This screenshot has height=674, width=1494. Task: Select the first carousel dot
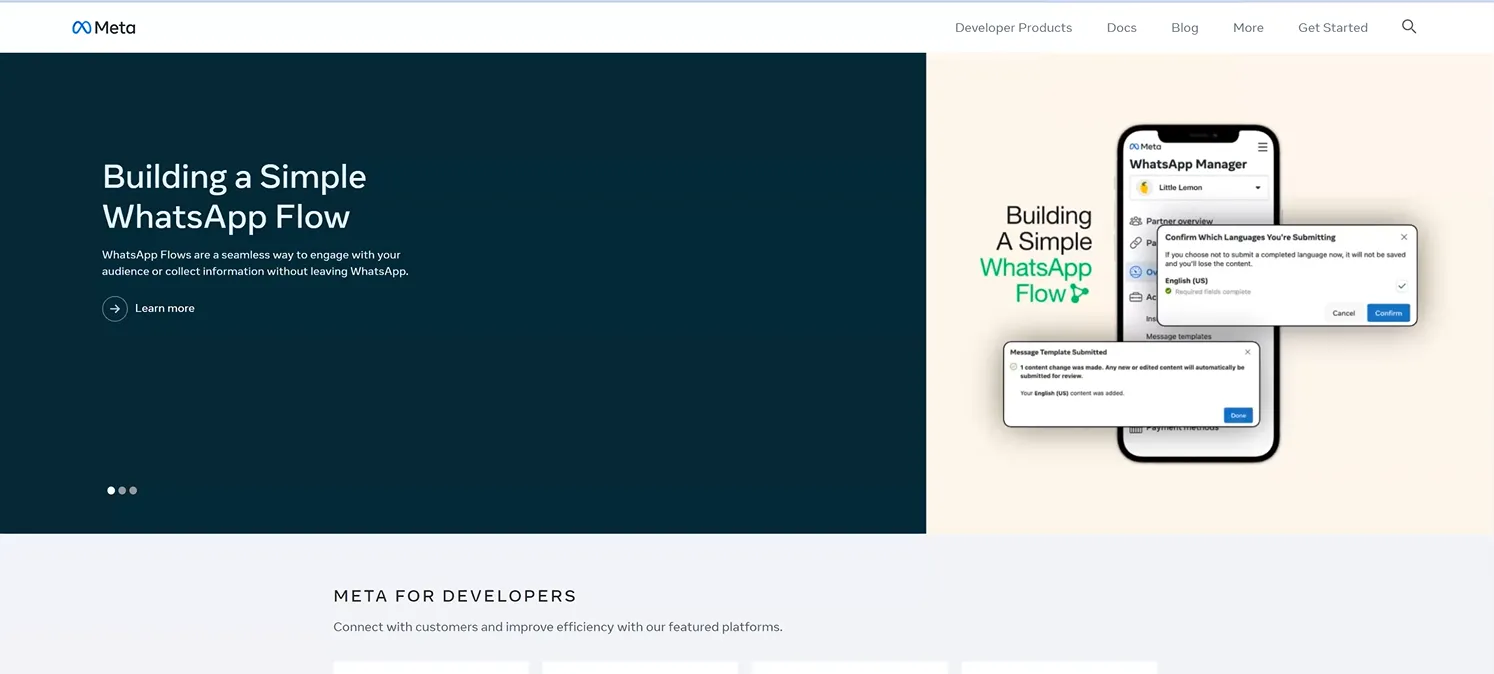pyautogui.click(x=111, y=491)
